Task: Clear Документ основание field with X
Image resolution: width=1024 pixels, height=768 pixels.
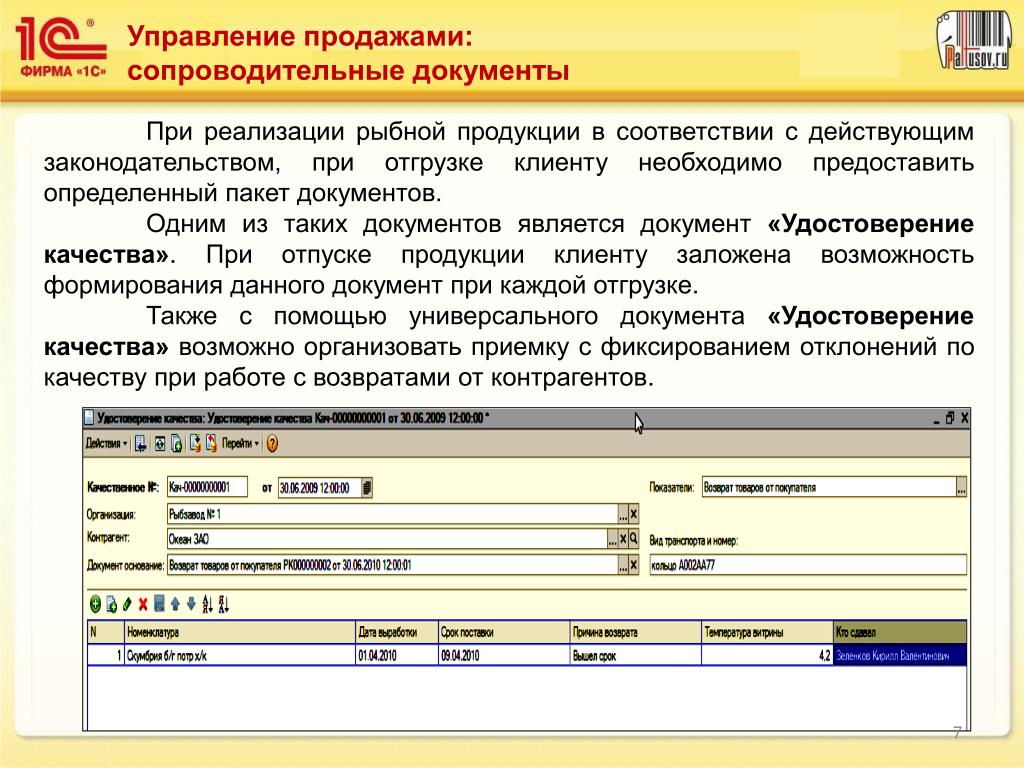Action: [x=633, y=566]
